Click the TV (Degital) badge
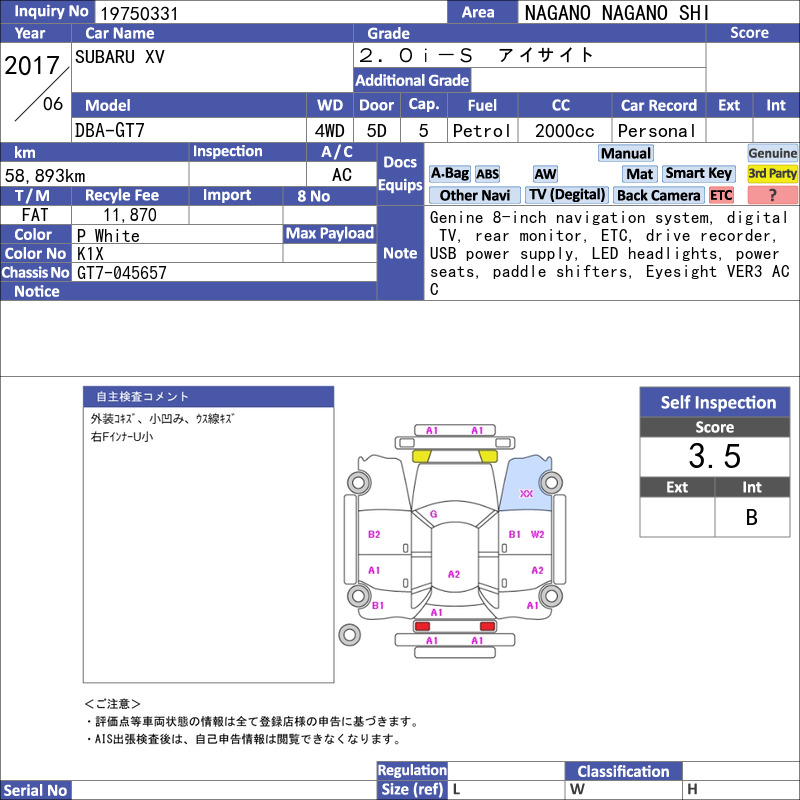 567,195
